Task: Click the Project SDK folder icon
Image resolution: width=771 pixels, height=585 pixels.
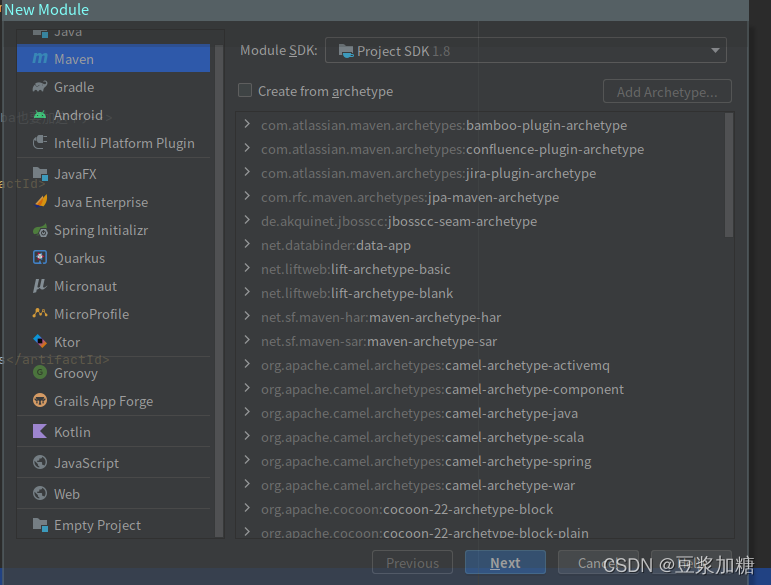Action: [x=346, y=51]
